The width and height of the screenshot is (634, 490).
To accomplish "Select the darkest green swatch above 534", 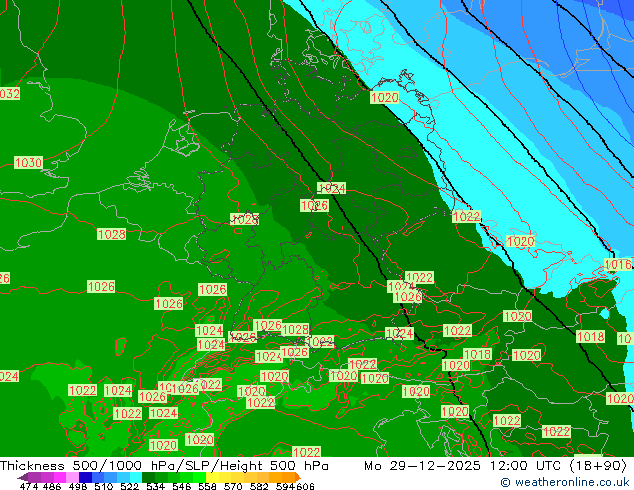I will point(148,478).
